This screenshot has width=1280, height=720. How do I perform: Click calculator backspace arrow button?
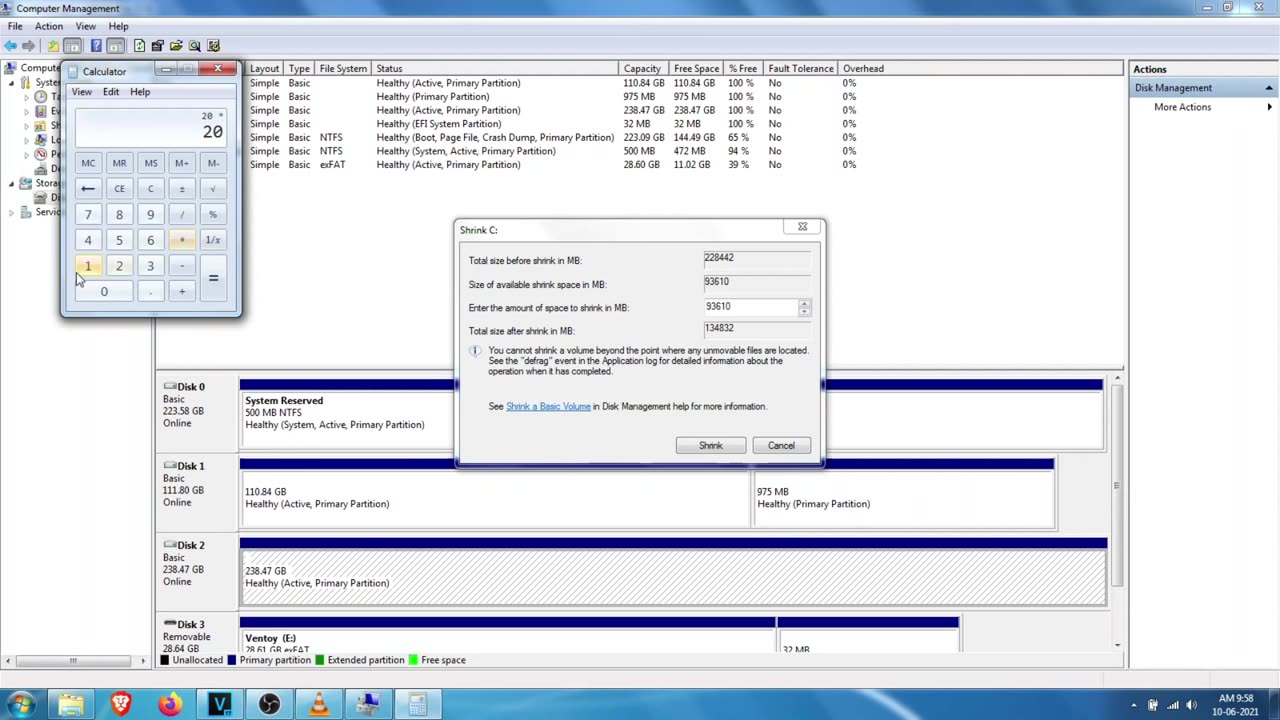88,189
